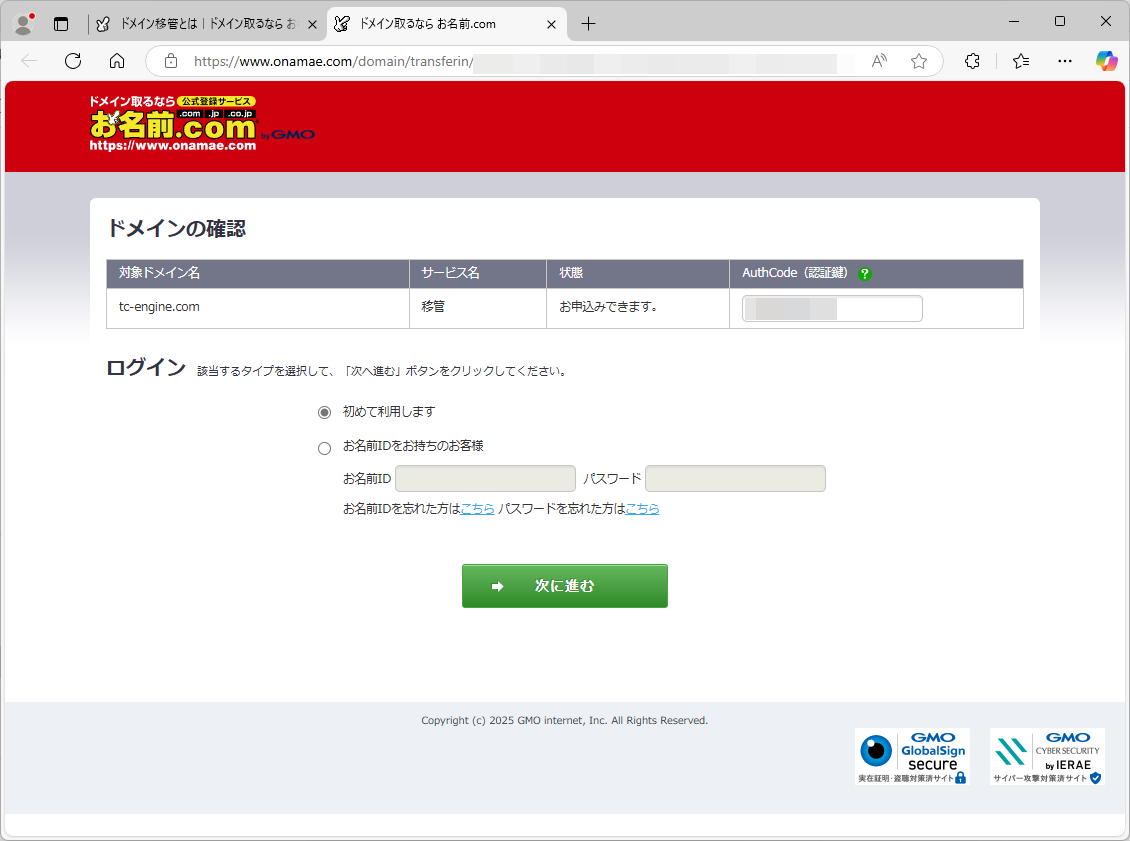Select お名前IDをお持ちのお客様 radio option

click(x=324, y=449)
